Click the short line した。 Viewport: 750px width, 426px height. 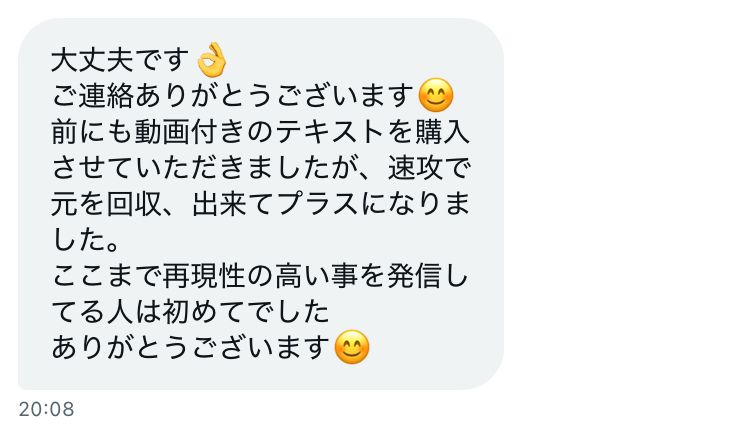pos(86,240)
